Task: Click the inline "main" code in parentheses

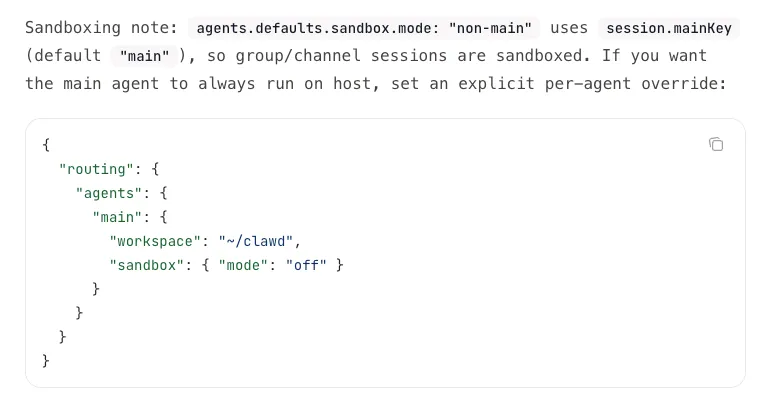Action: [144, 56]
